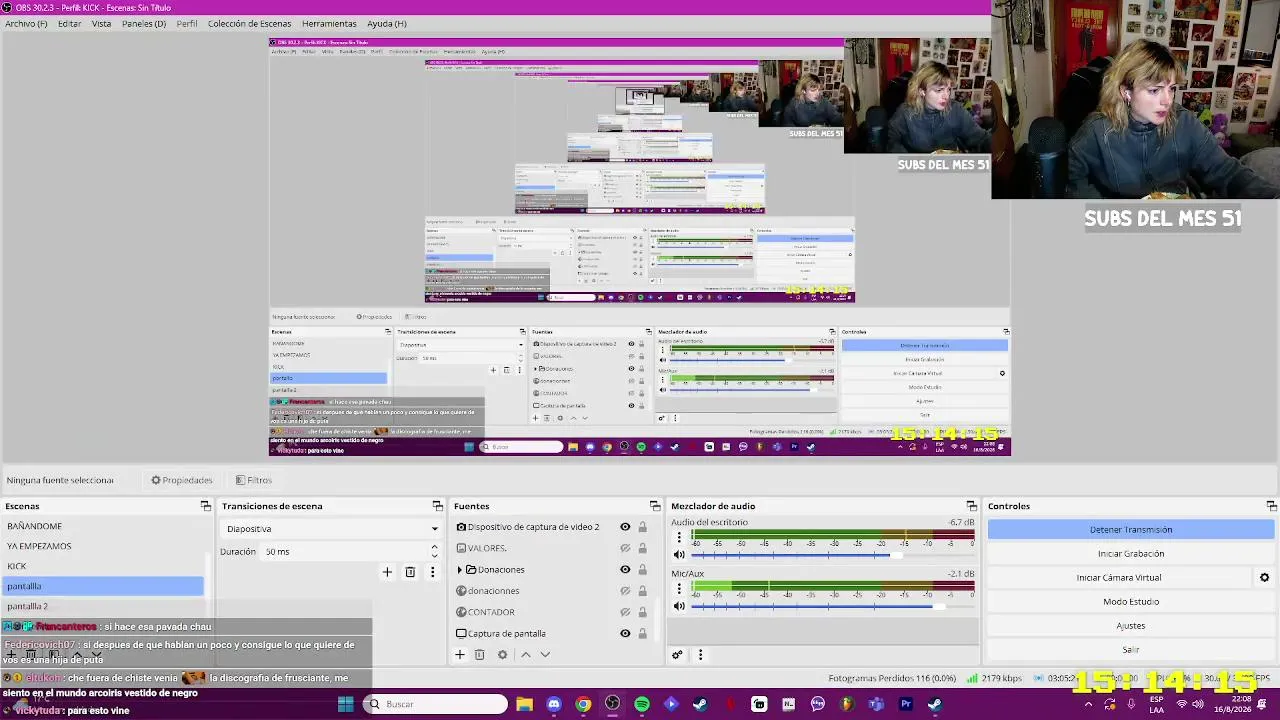This screenshot has height=720, width=1280.
Task: Show the CONTADOR source
Action: coord(625,612)
